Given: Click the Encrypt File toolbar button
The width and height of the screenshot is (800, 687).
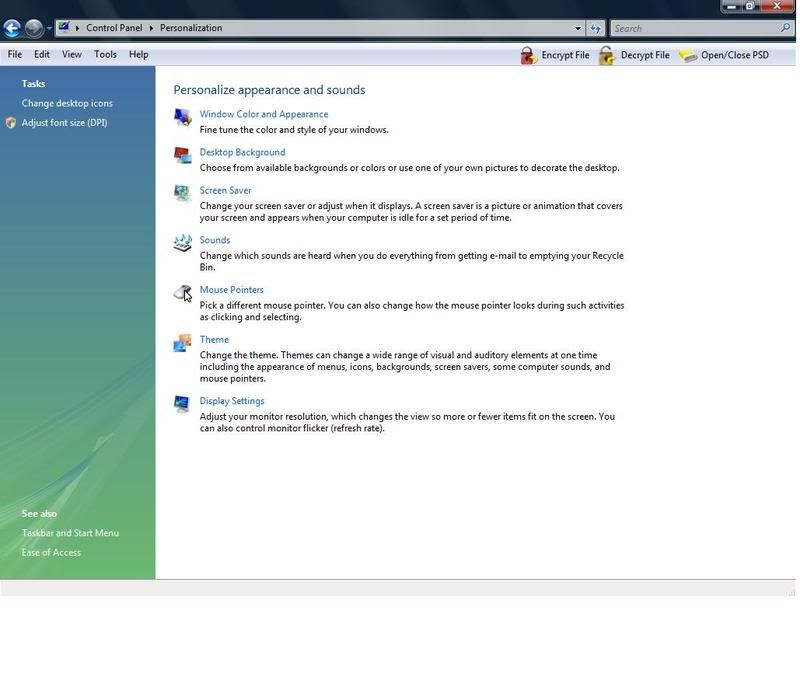Looking at the screenshot, I should (555, 55).
